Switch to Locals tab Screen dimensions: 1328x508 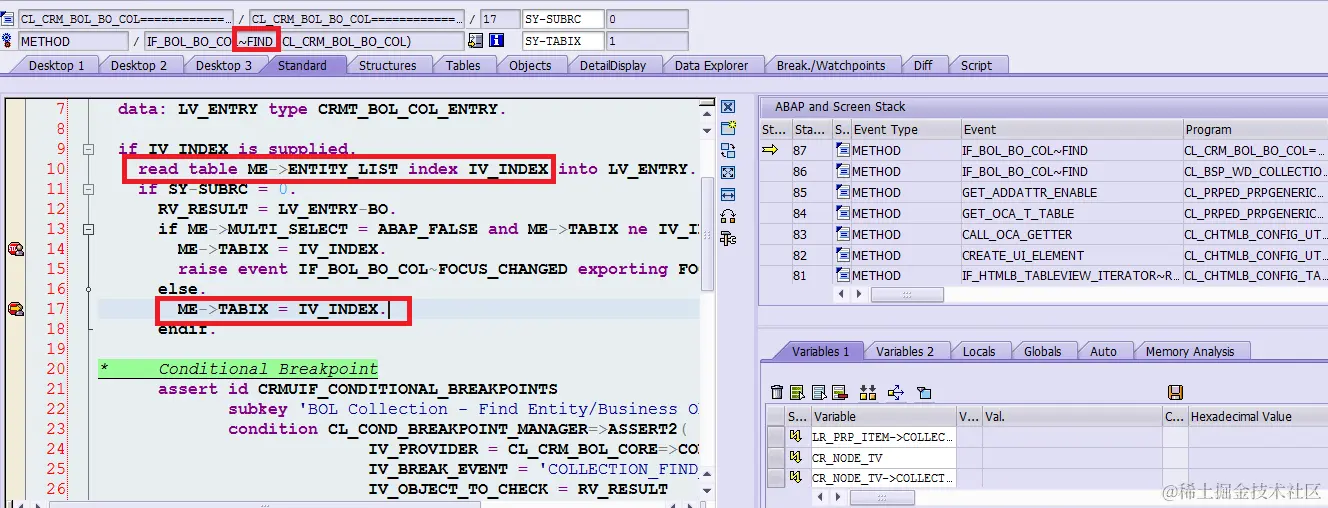pyautogui.click(x=979, y=351)
